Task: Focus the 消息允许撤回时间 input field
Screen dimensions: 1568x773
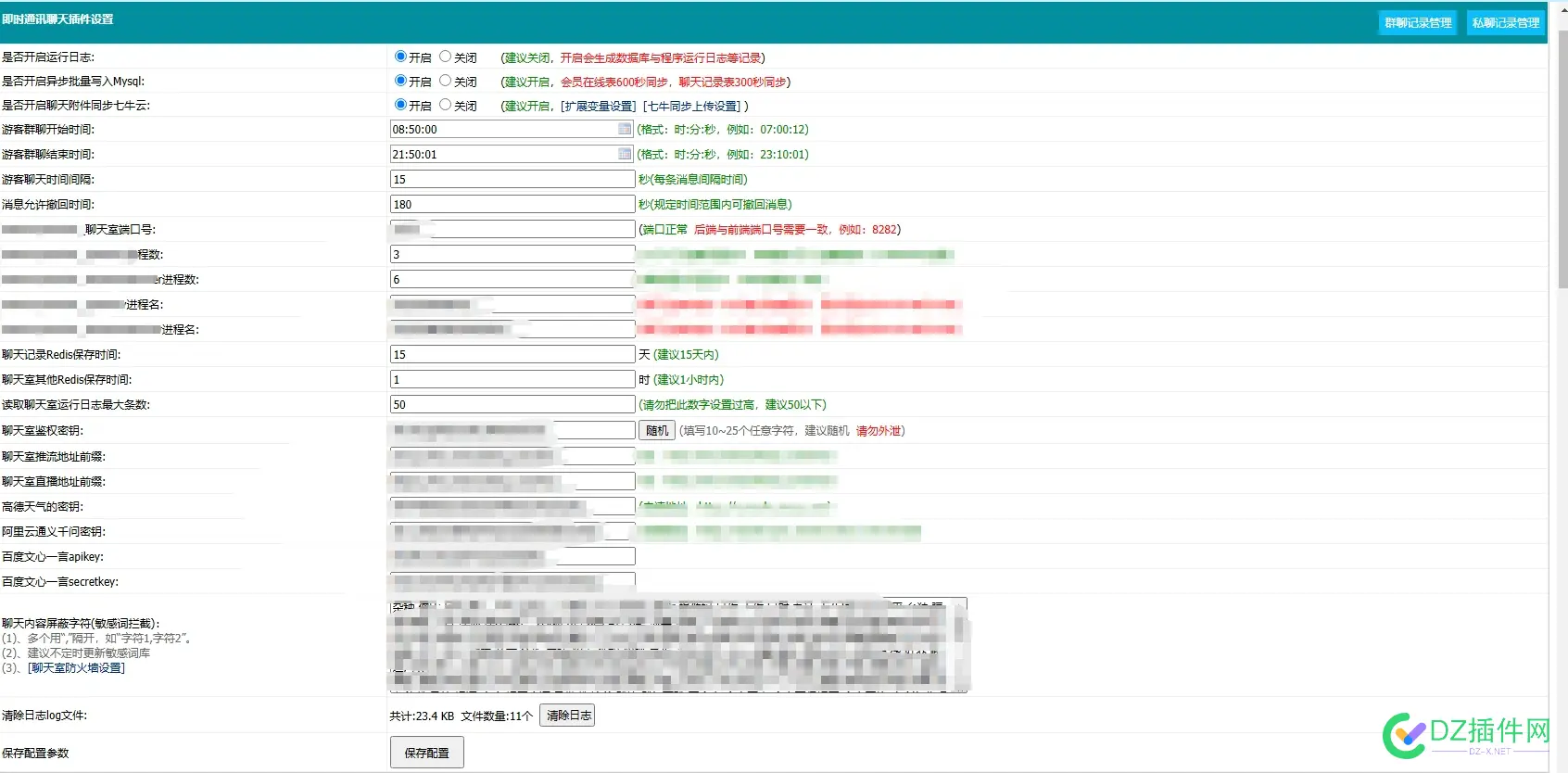Action: (x=512, y=204)
